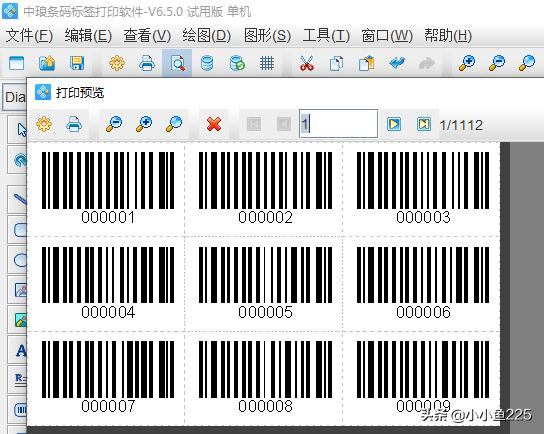Click the database with green check icon

(x=237, y=63)
